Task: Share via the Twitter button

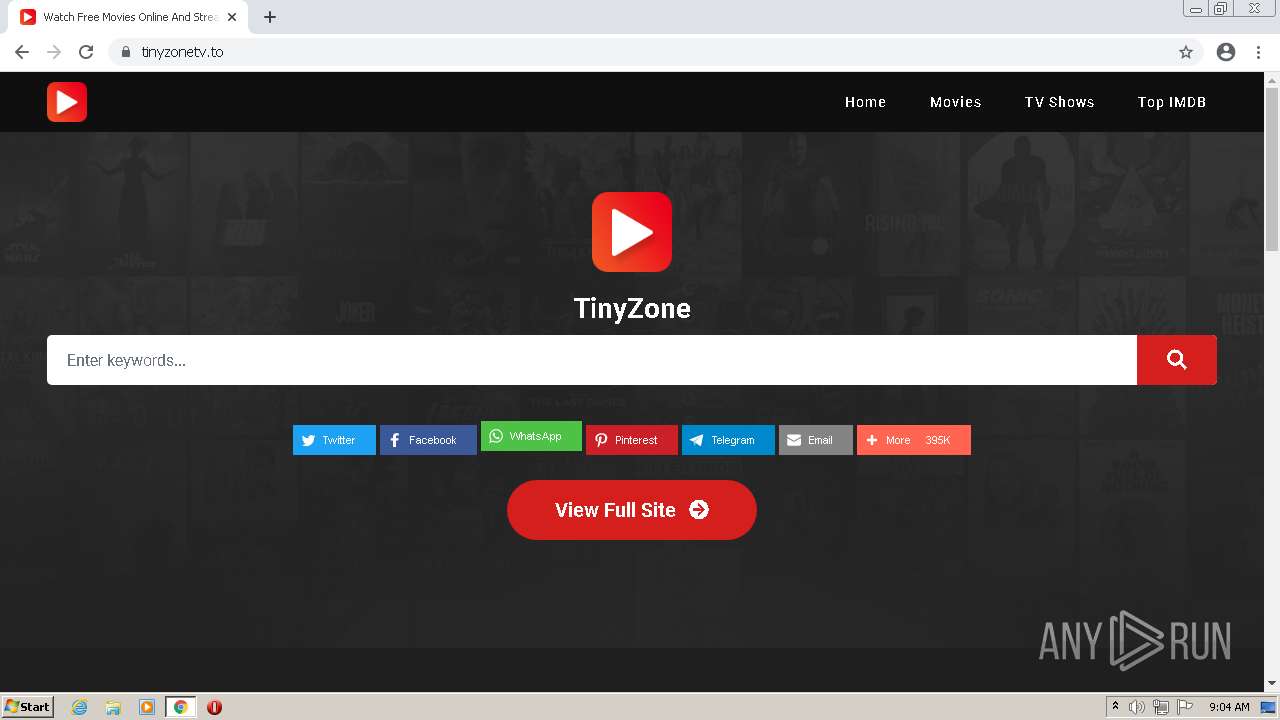Action: (334, 440)
